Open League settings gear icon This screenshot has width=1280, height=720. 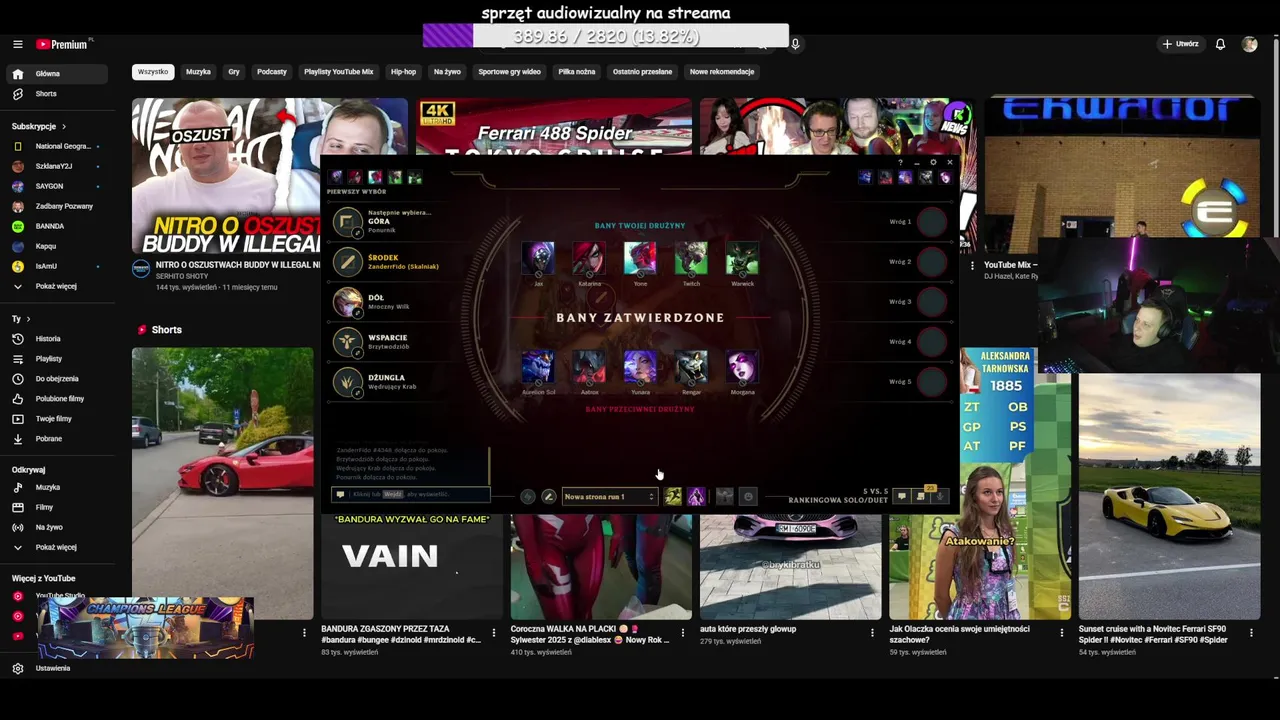[x=933, y=162]
